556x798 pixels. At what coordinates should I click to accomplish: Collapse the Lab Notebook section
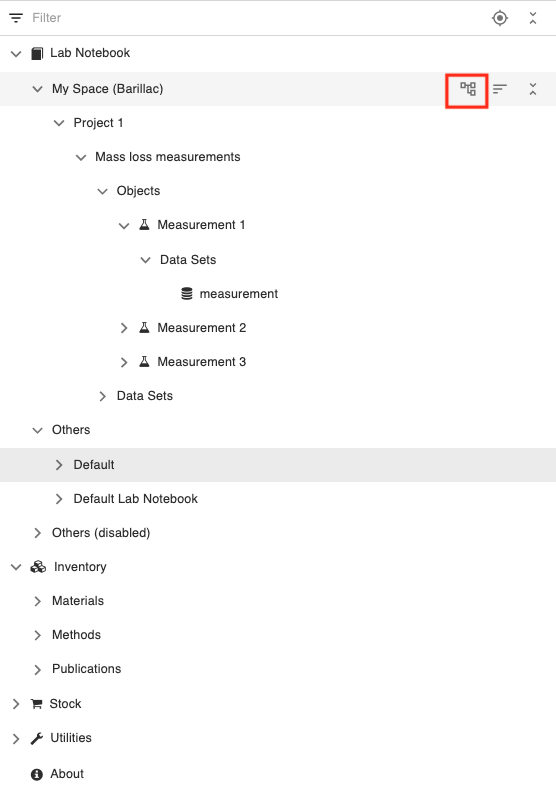[x=16, y=53]
